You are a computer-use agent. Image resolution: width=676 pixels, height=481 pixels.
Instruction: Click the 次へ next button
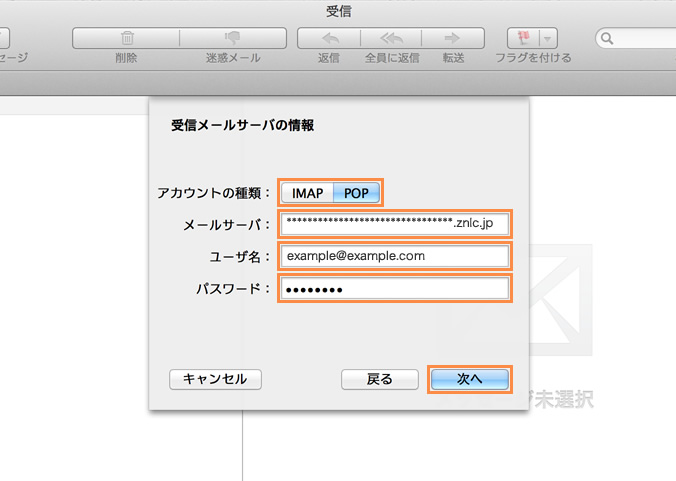pos(469,379)
